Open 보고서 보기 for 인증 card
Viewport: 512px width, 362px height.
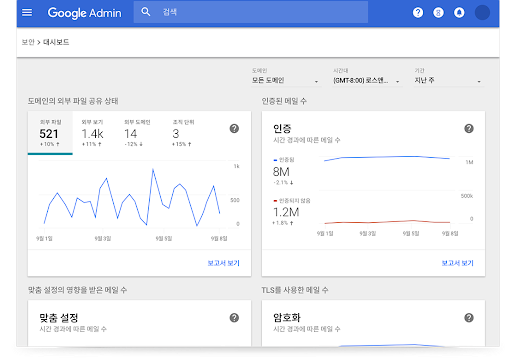point(458,263)
